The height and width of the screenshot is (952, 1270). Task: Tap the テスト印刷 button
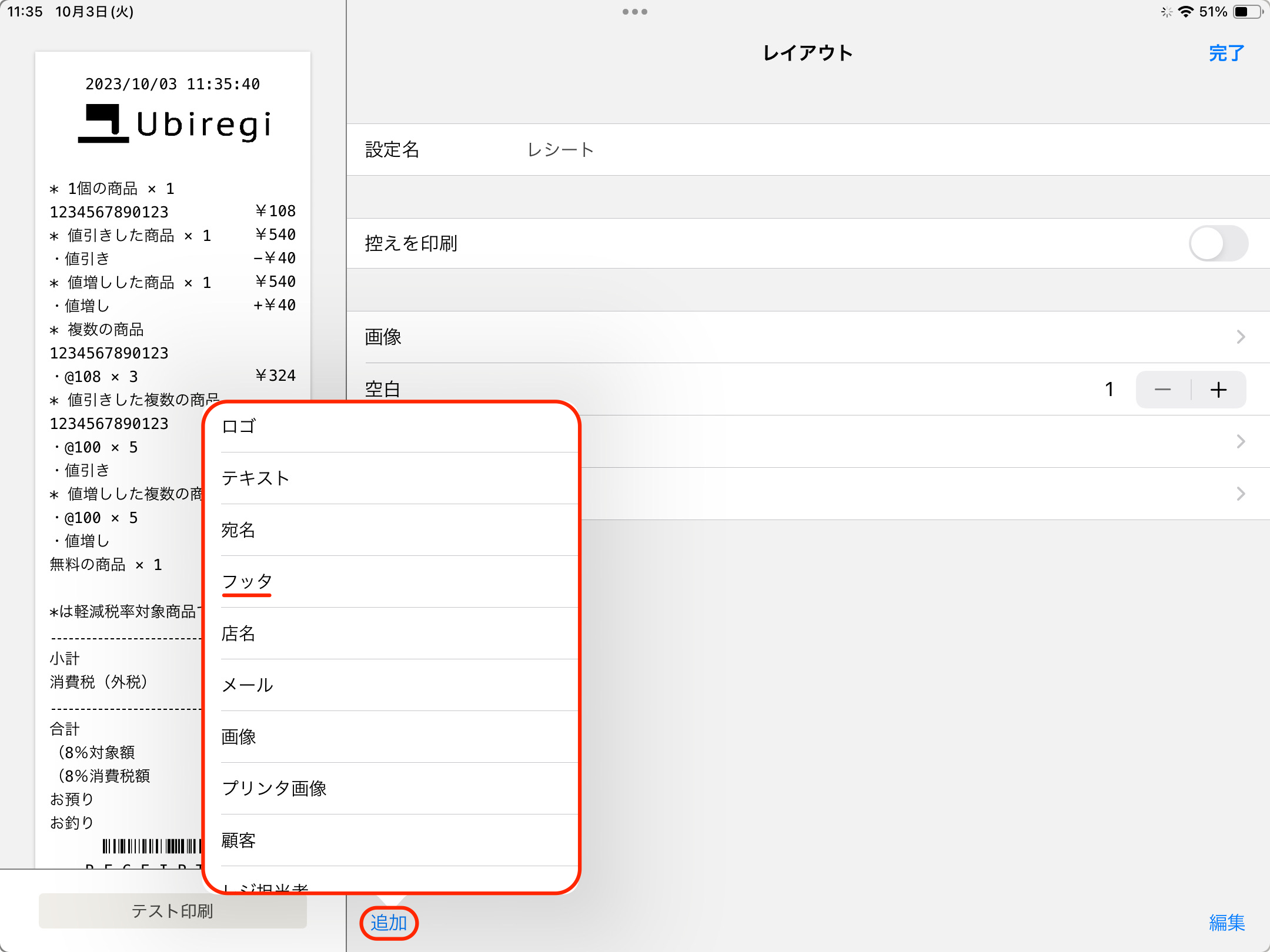tap(173, 911)
